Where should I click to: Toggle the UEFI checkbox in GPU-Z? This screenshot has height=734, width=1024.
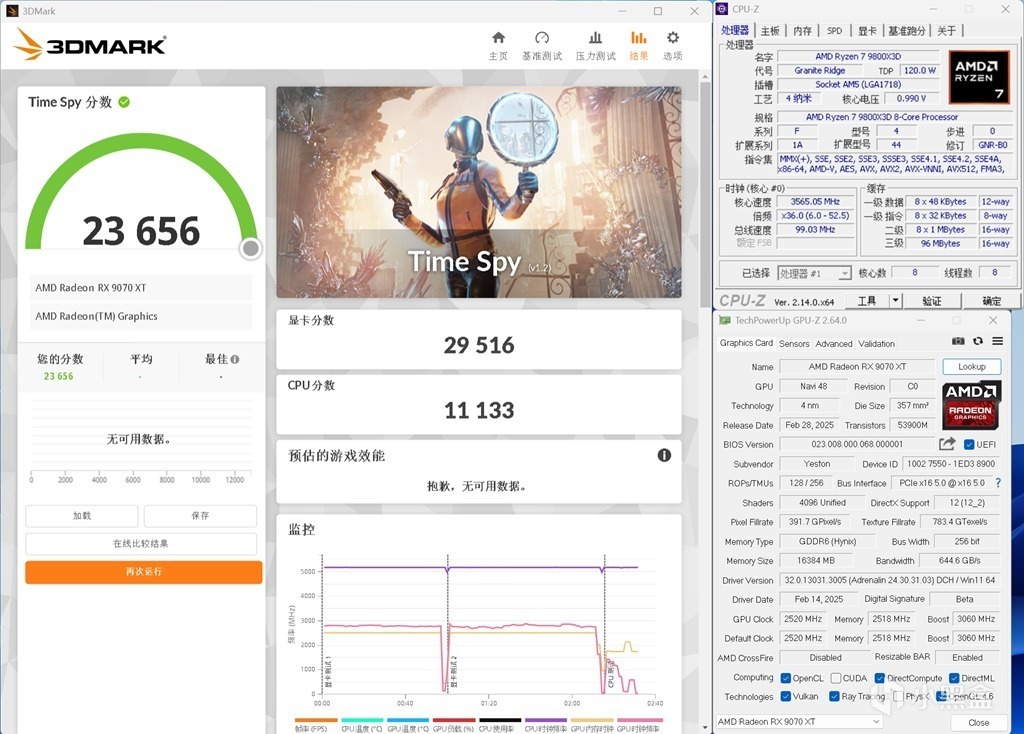(x=968, y=445)
